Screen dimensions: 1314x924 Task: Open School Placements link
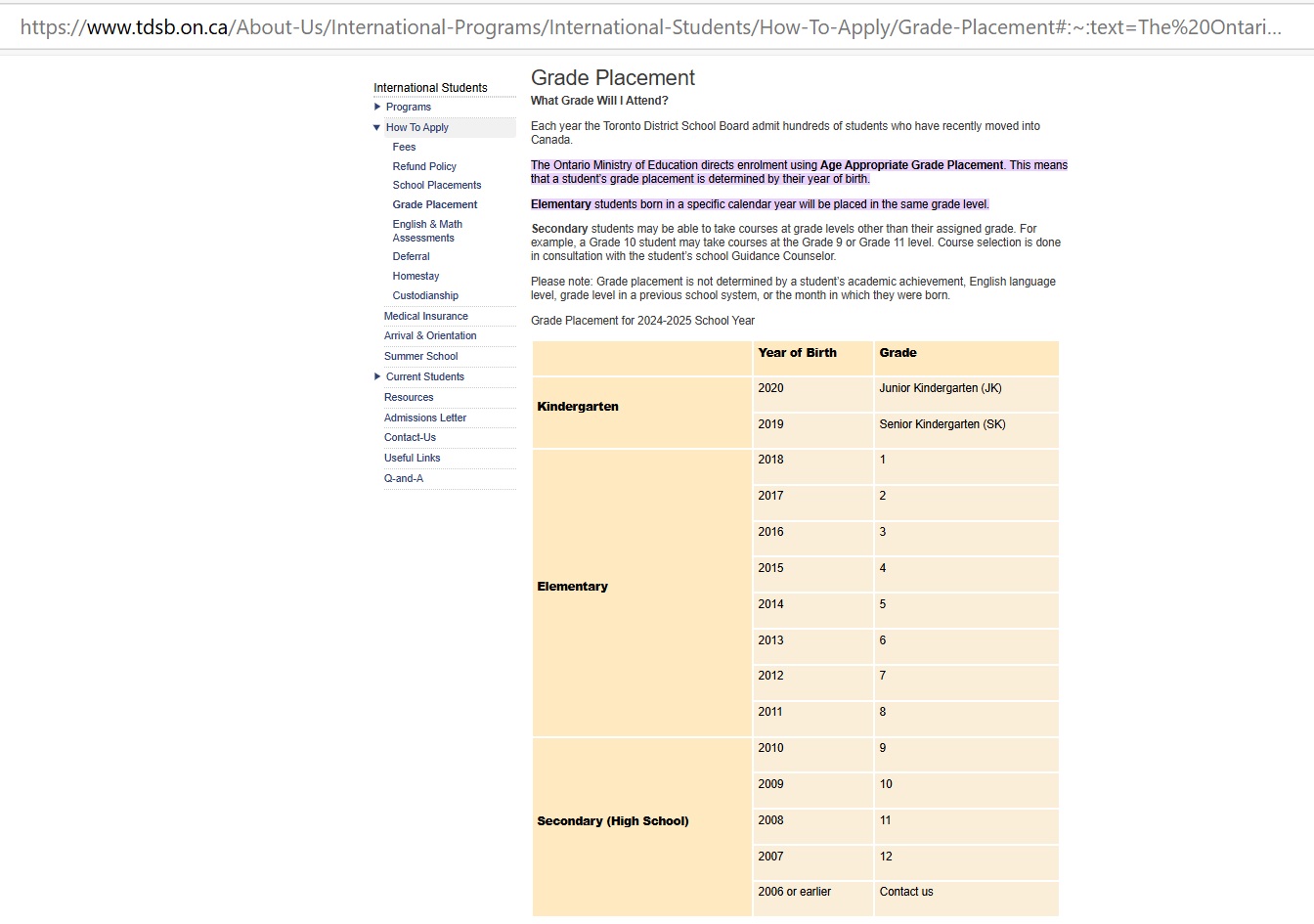tap(437, 185)
